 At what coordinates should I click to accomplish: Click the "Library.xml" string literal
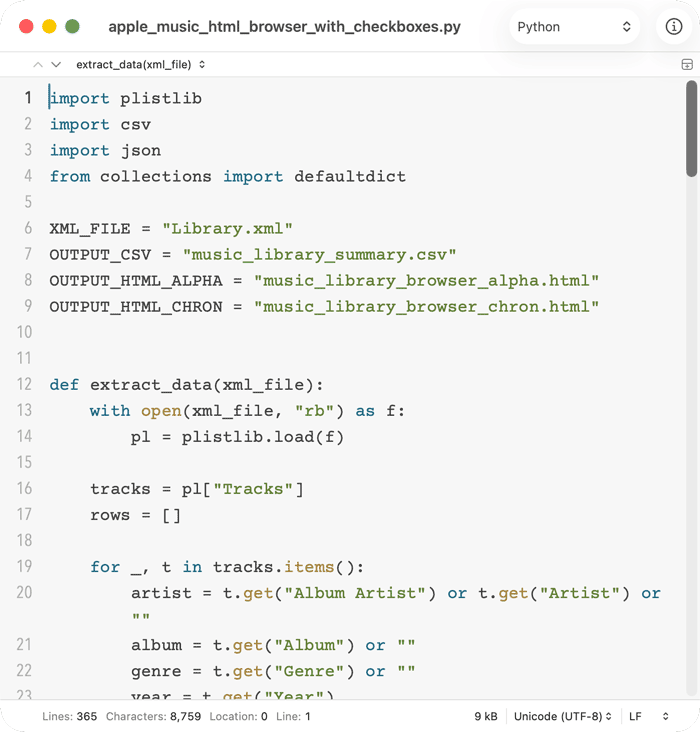[x=227, y=229]
